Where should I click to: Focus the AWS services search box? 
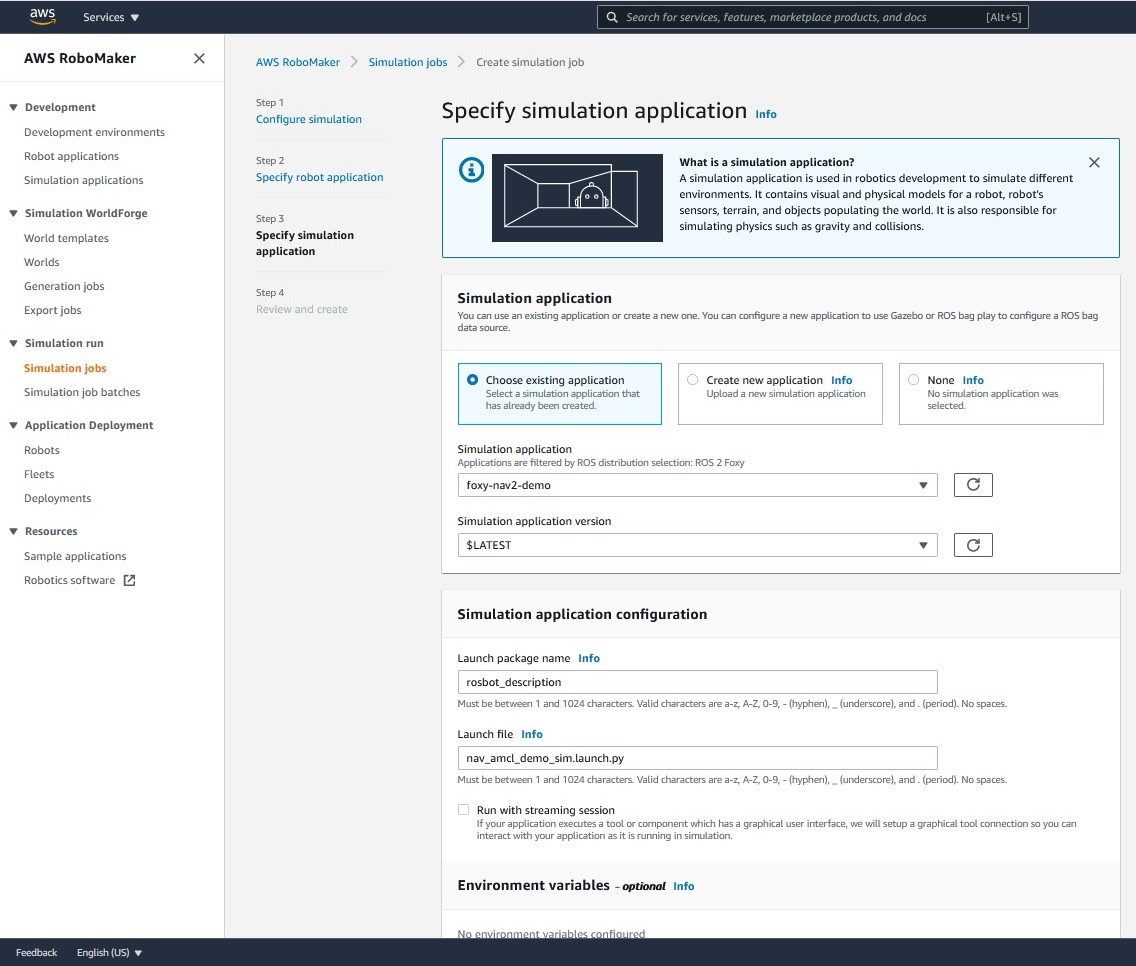(x=812, y=17)
